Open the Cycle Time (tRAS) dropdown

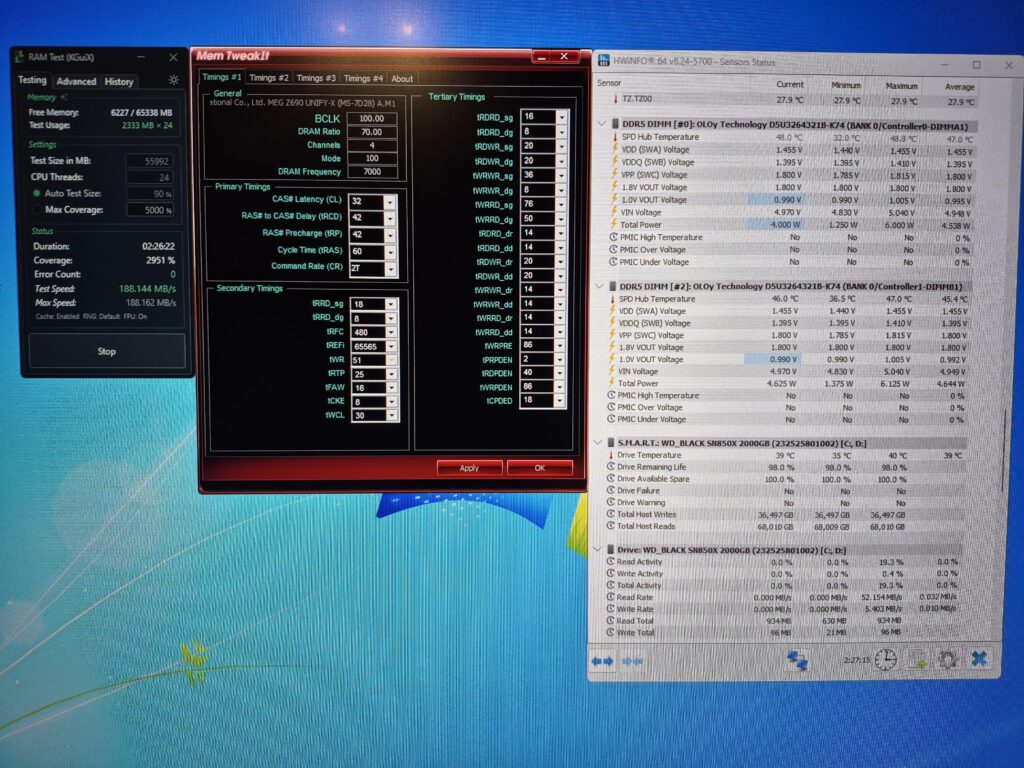pyautogui.click(x=389, y=252)
